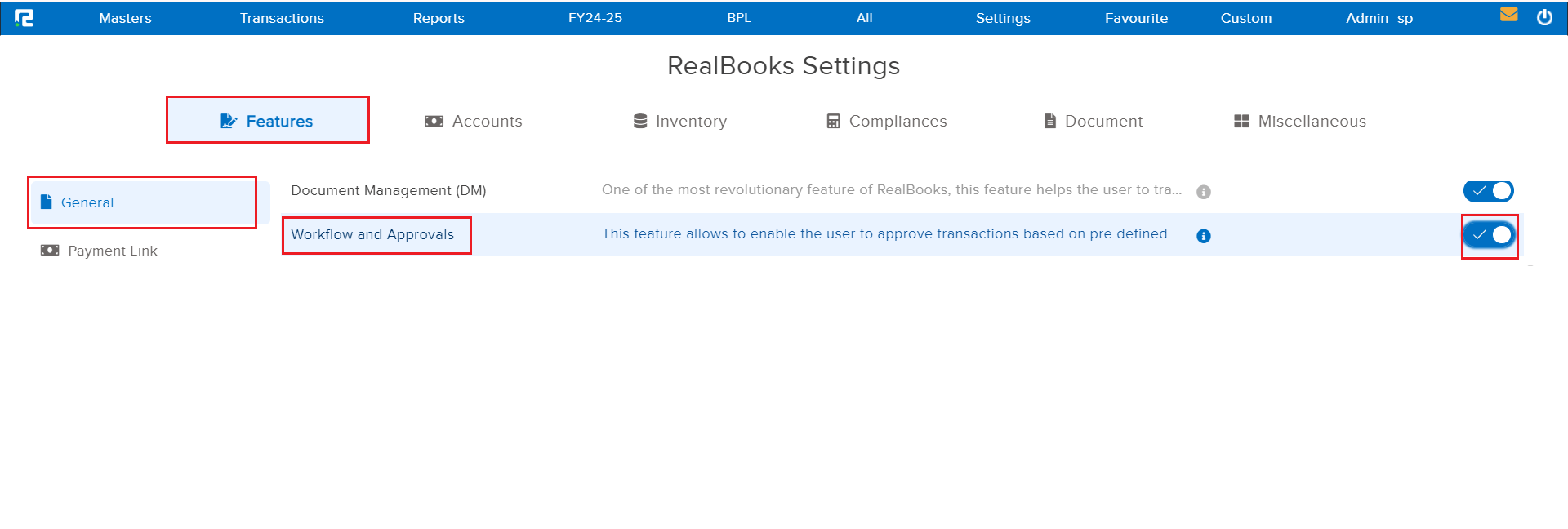Click info icon for Workflow and Approvals
The height and width of the screenshot is (529, 1568).
tap(1203, 236)
